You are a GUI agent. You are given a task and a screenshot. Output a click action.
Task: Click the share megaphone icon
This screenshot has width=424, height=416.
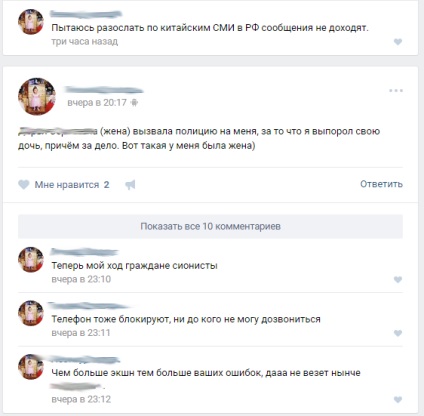click(x=130, y=185)
